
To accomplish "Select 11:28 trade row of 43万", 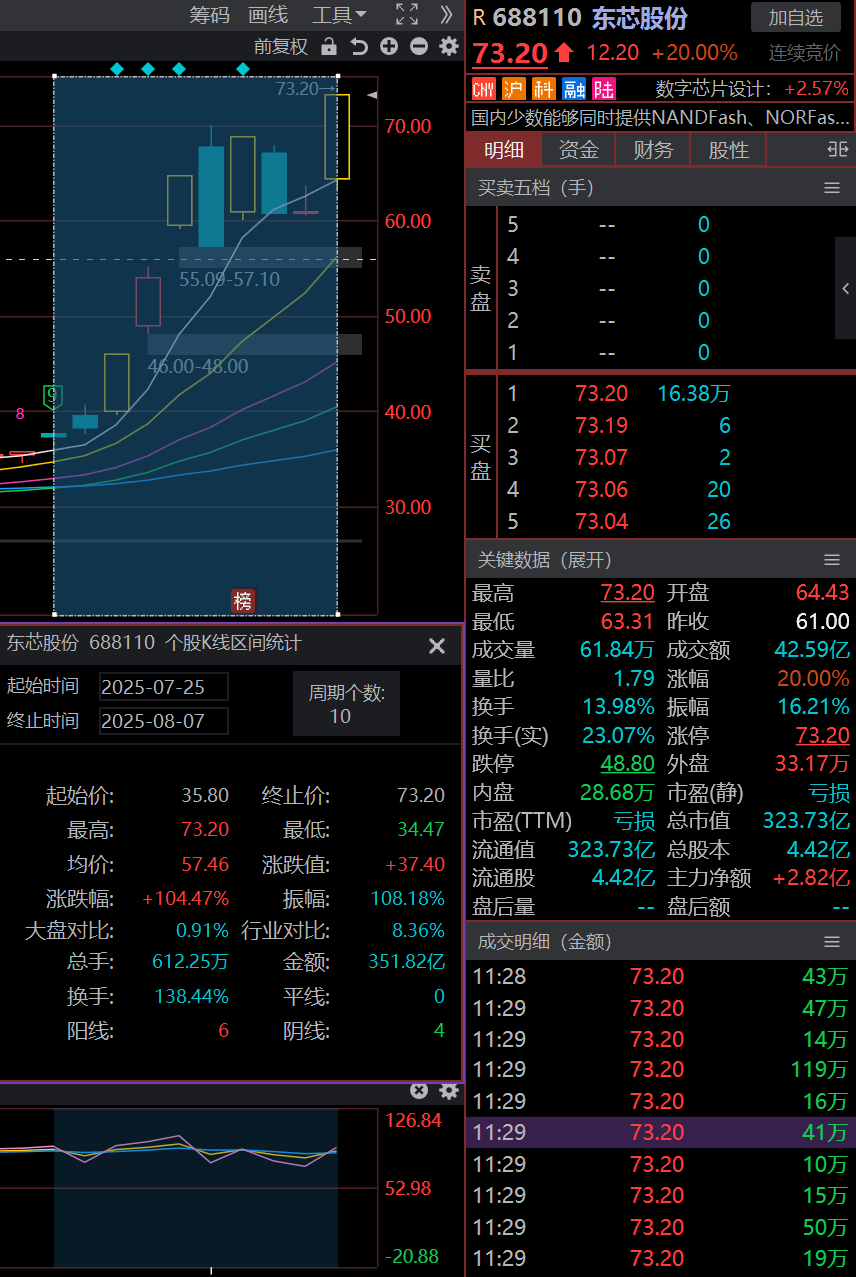I will click(660, 977).
